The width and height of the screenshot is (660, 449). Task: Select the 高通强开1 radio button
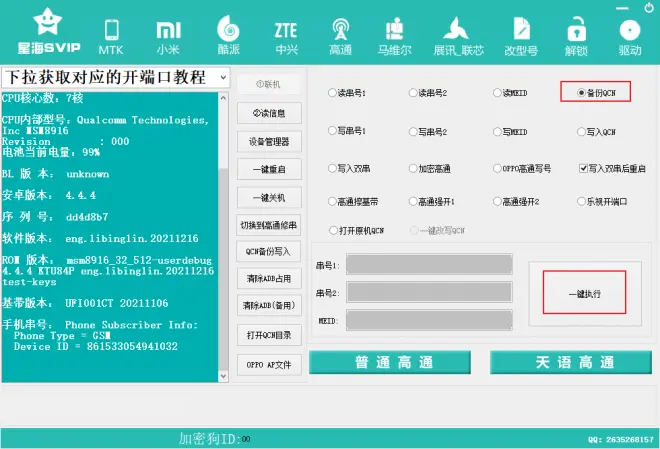413,202
